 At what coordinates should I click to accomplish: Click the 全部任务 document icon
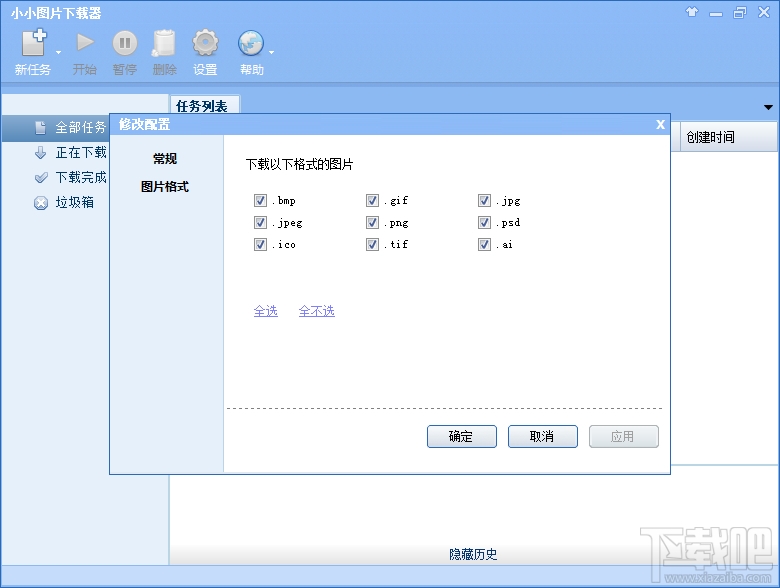point(41,128)
